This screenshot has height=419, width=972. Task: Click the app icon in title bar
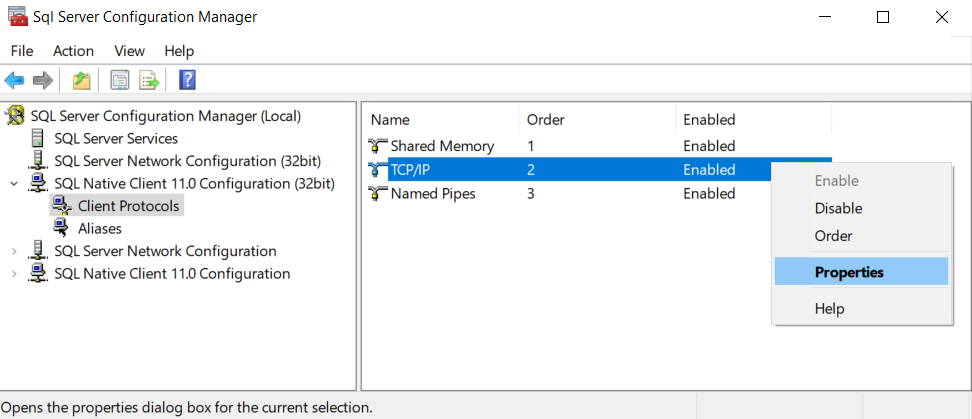click(x=17, y=16)
